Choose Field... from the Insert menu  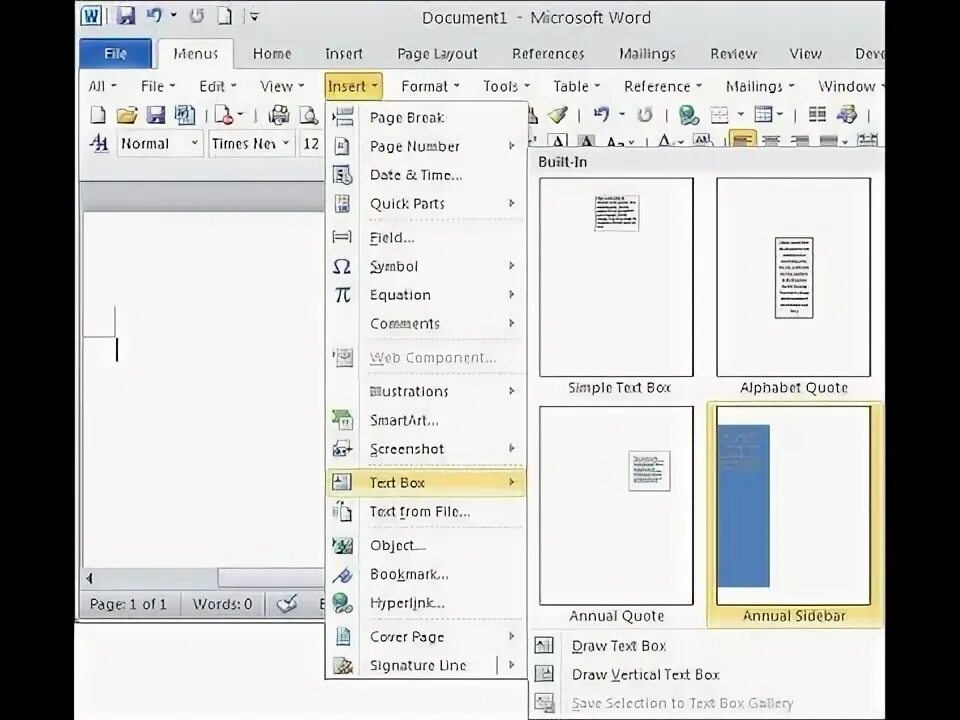tap(426, 238)
